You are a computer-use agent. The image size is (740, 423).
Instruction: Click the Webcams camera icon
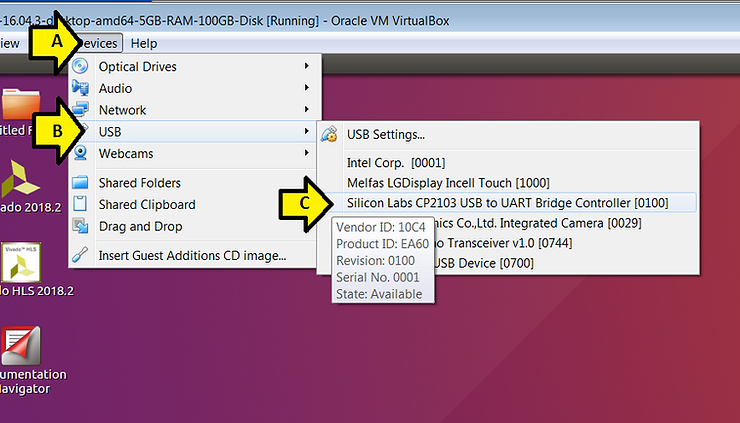tap(81, 154)
